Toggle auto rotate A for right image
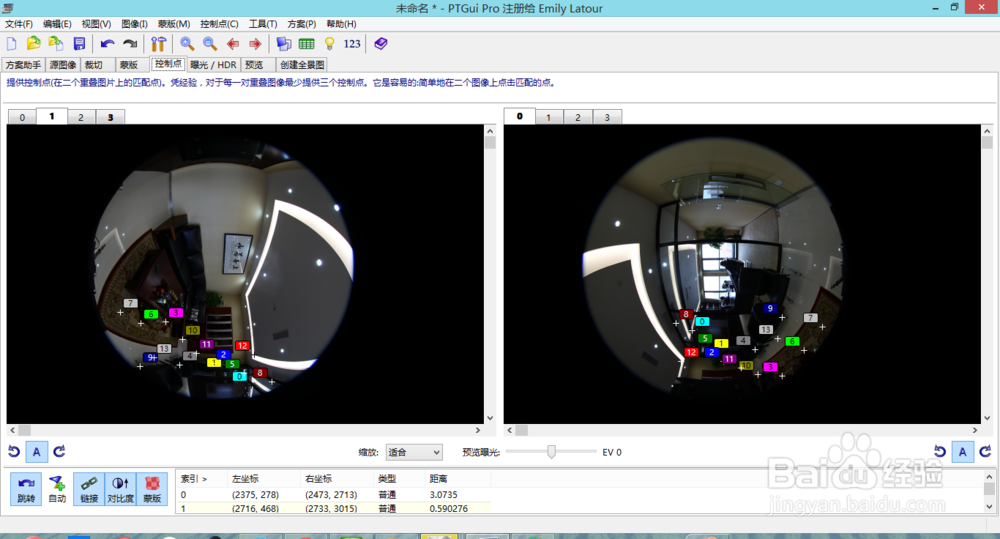 tap(962, 452)
